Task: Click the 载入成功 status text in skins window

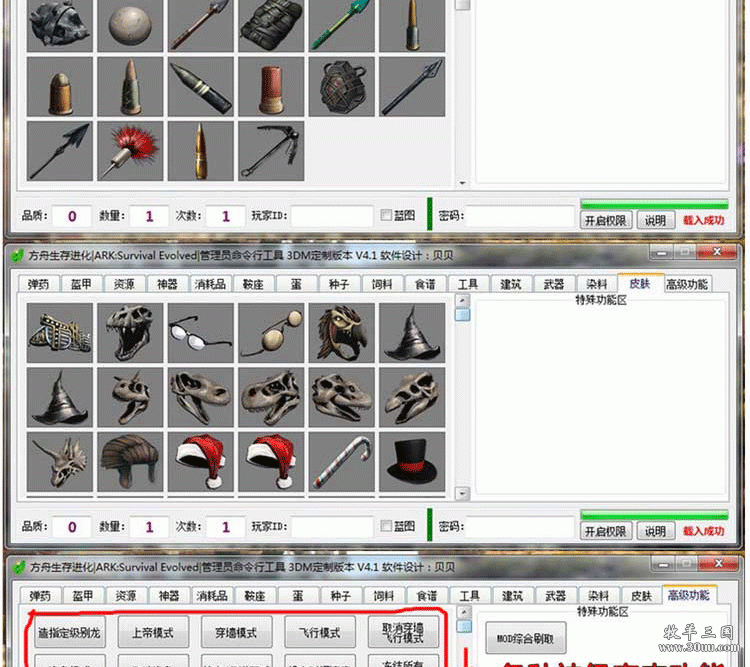Action: [703, 531]
